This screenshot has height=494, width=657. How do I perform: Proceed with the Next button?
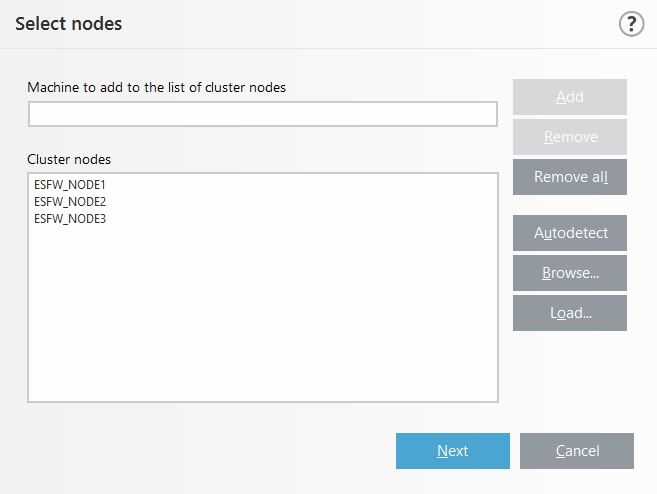point(453,451)
